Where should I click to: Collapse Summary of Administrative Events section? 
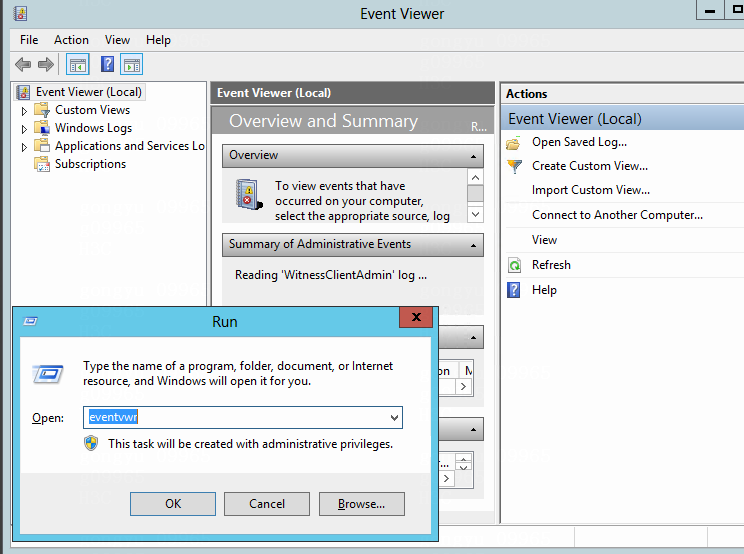[x=473, y=245]
